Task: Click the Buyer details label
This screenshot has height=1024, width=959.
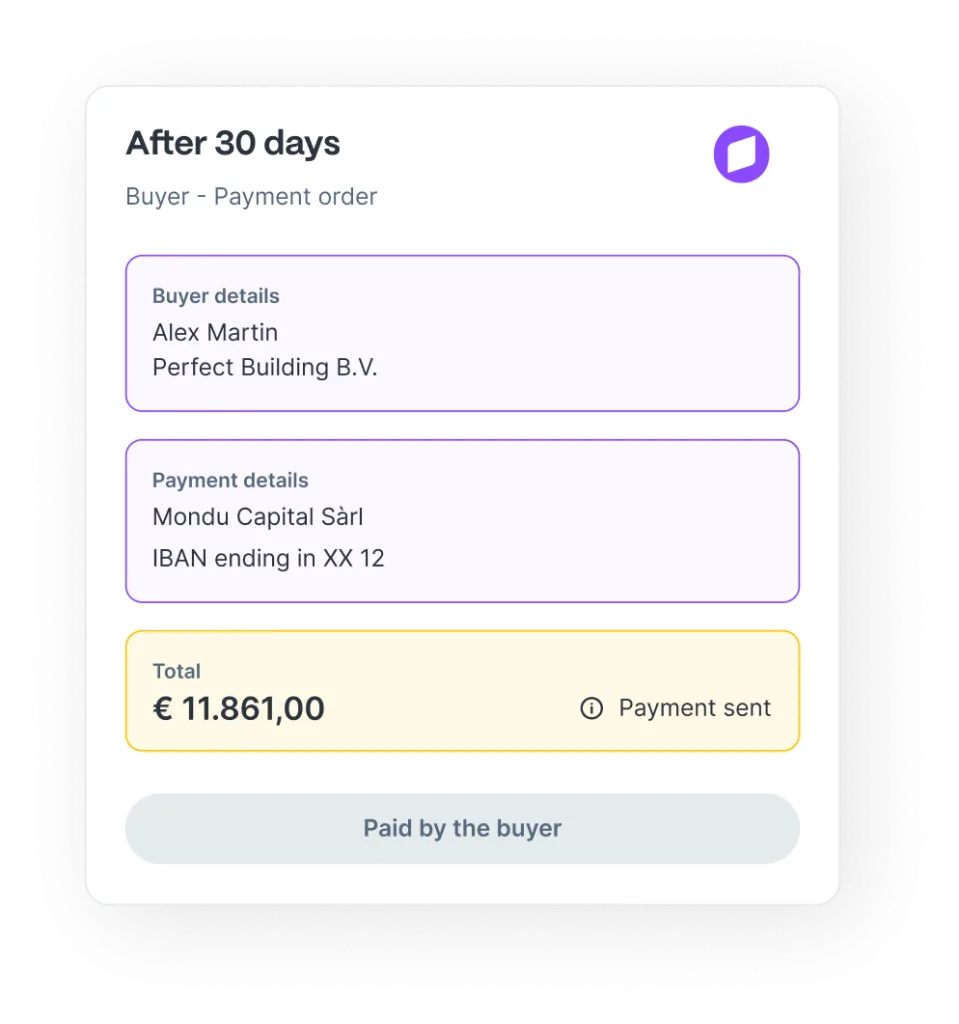Action: (216, 296)
